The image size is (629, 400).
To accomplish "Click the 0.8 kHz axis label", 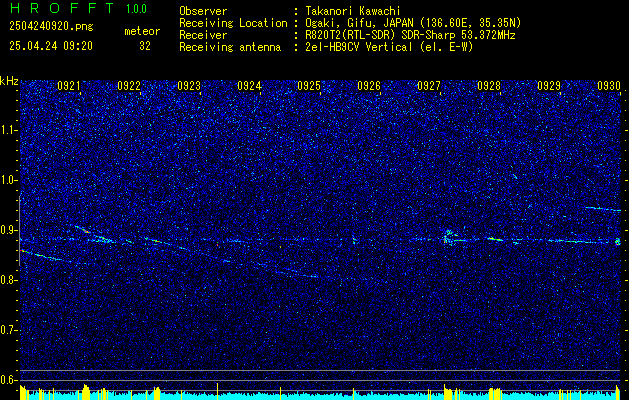I will click(9, 280).
